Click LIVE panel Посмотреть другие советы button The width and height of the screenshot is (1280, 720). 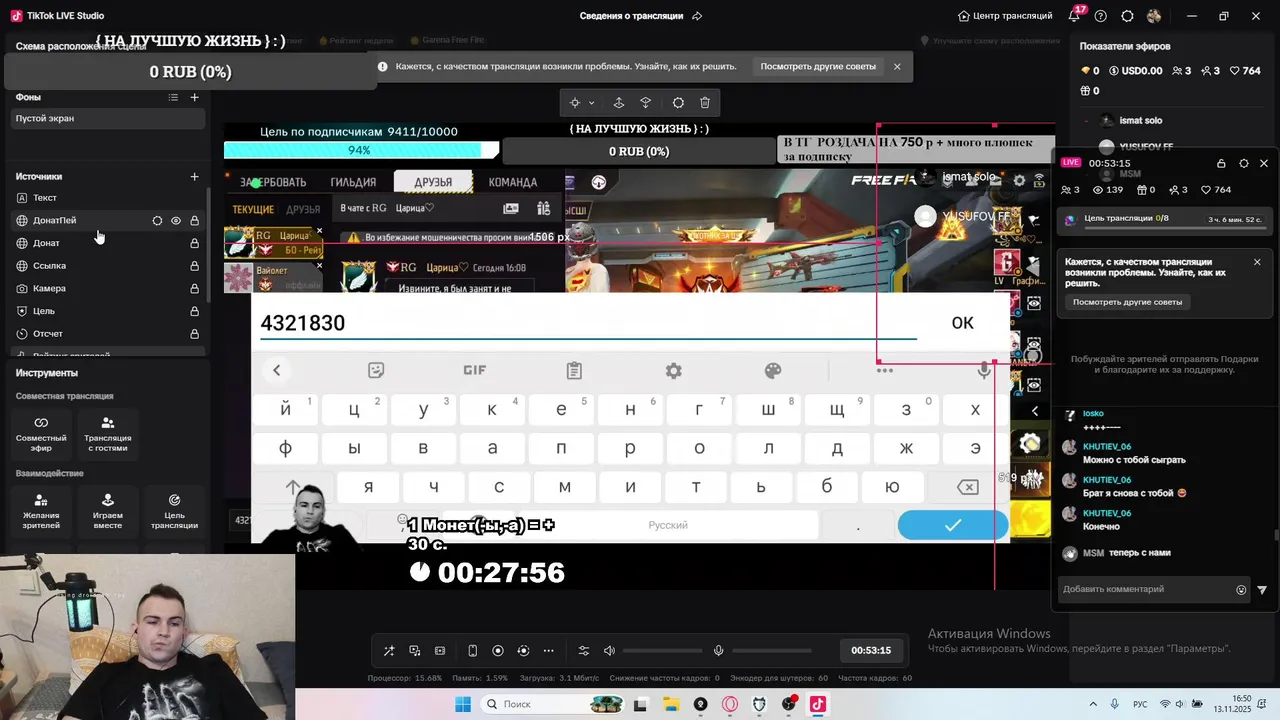(1128, 302)
